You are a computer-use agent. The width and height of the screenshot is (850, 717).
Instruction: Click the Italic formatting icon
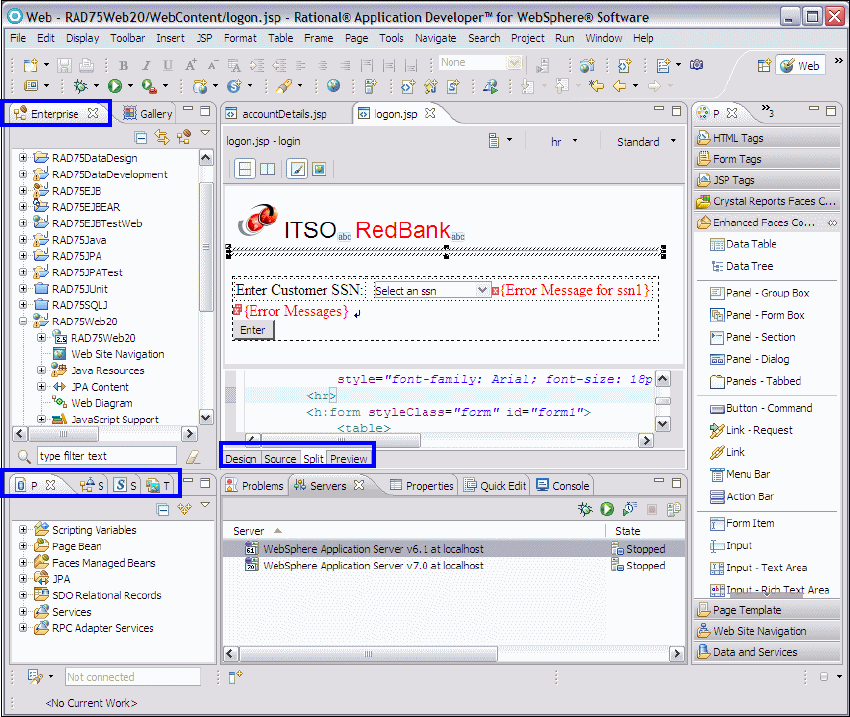146,66
